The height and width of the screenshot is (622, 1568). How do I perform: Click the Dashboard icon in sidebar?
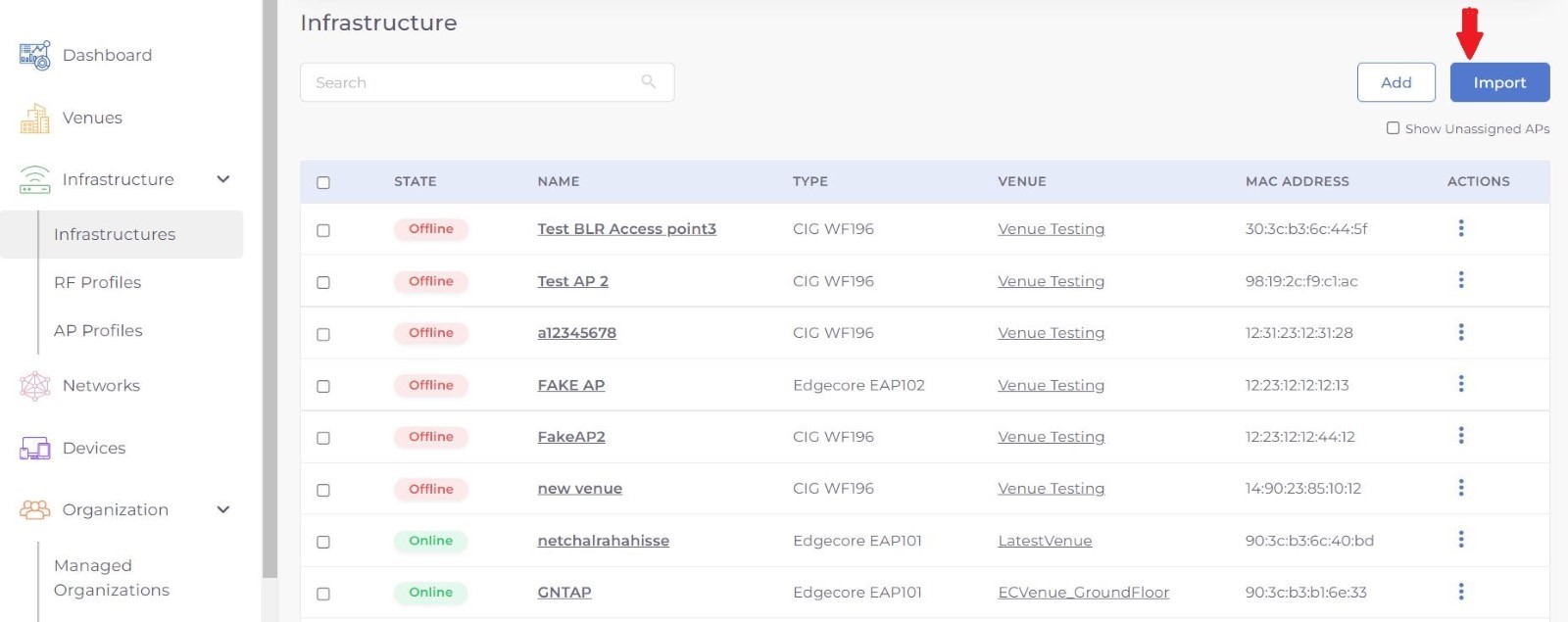tap(35, 55)
